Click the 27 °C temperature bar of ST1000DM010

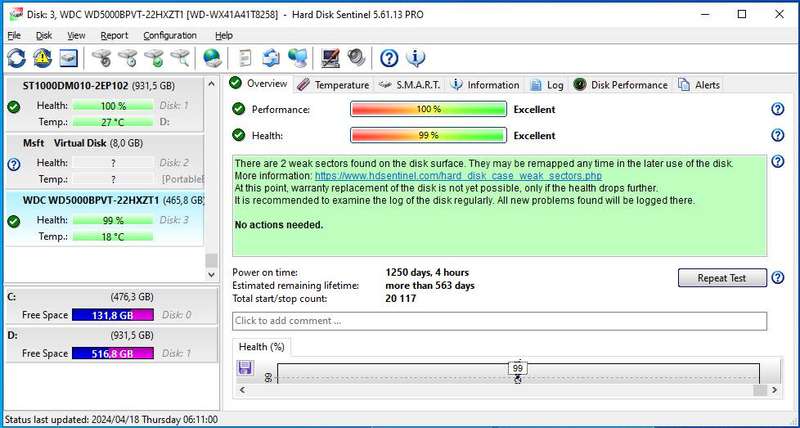(113, 122)
